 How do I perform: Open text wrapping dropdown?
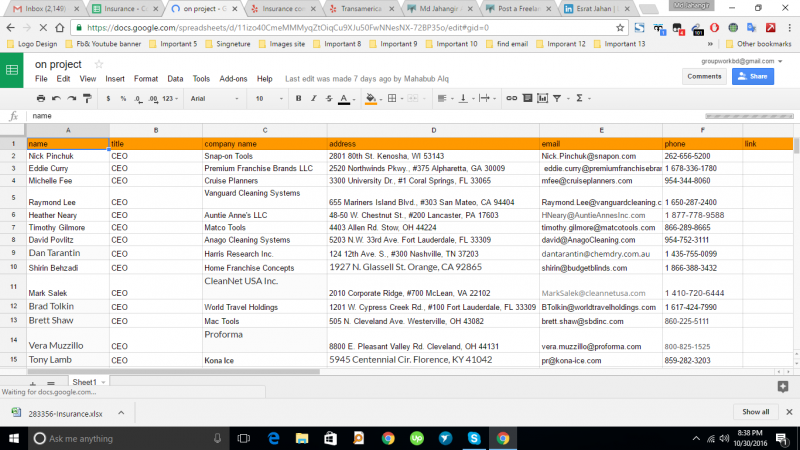click(x=488, y=98)
